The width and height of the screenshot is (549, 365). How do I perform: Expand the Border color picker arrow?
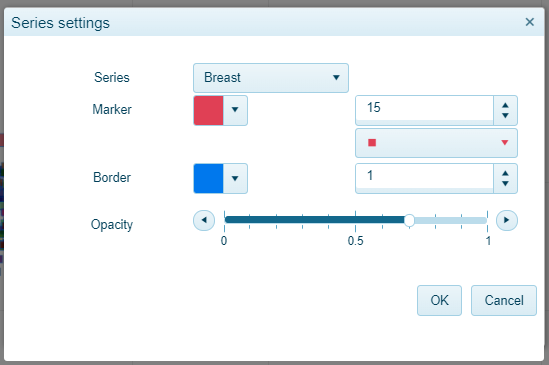pos(235,178)
